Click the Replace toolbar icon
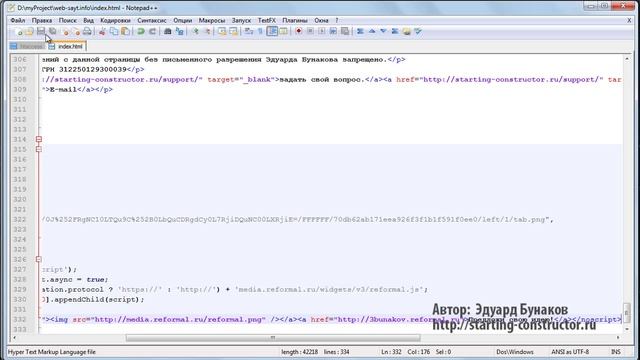 click(179, 31)
